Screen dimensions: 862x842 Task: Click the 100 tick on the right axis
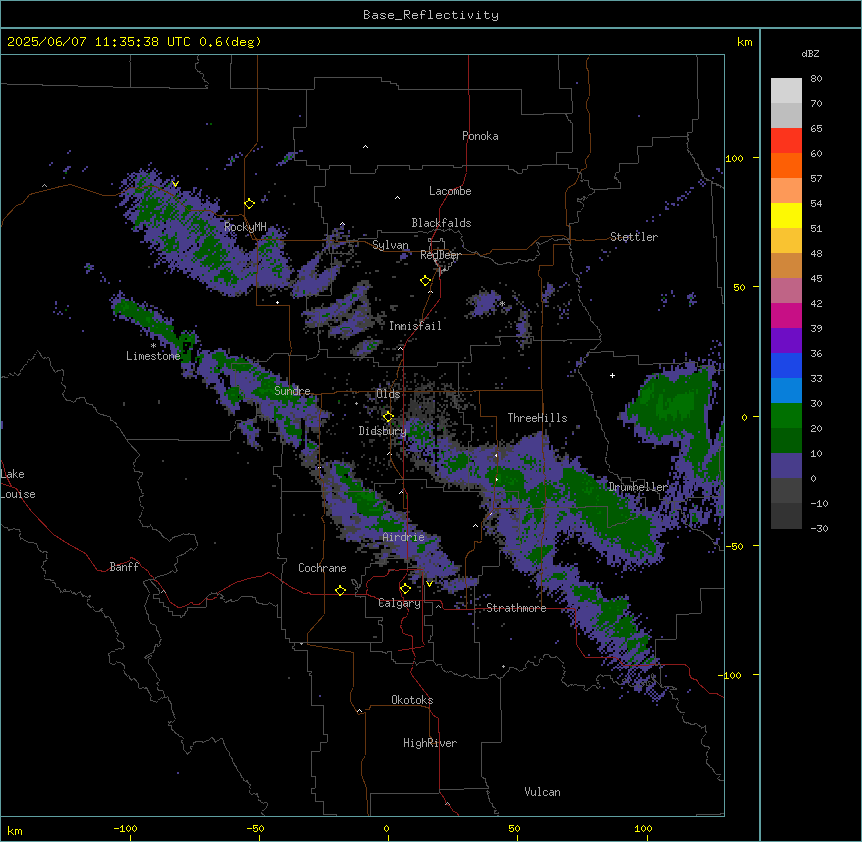pos(734,158)
